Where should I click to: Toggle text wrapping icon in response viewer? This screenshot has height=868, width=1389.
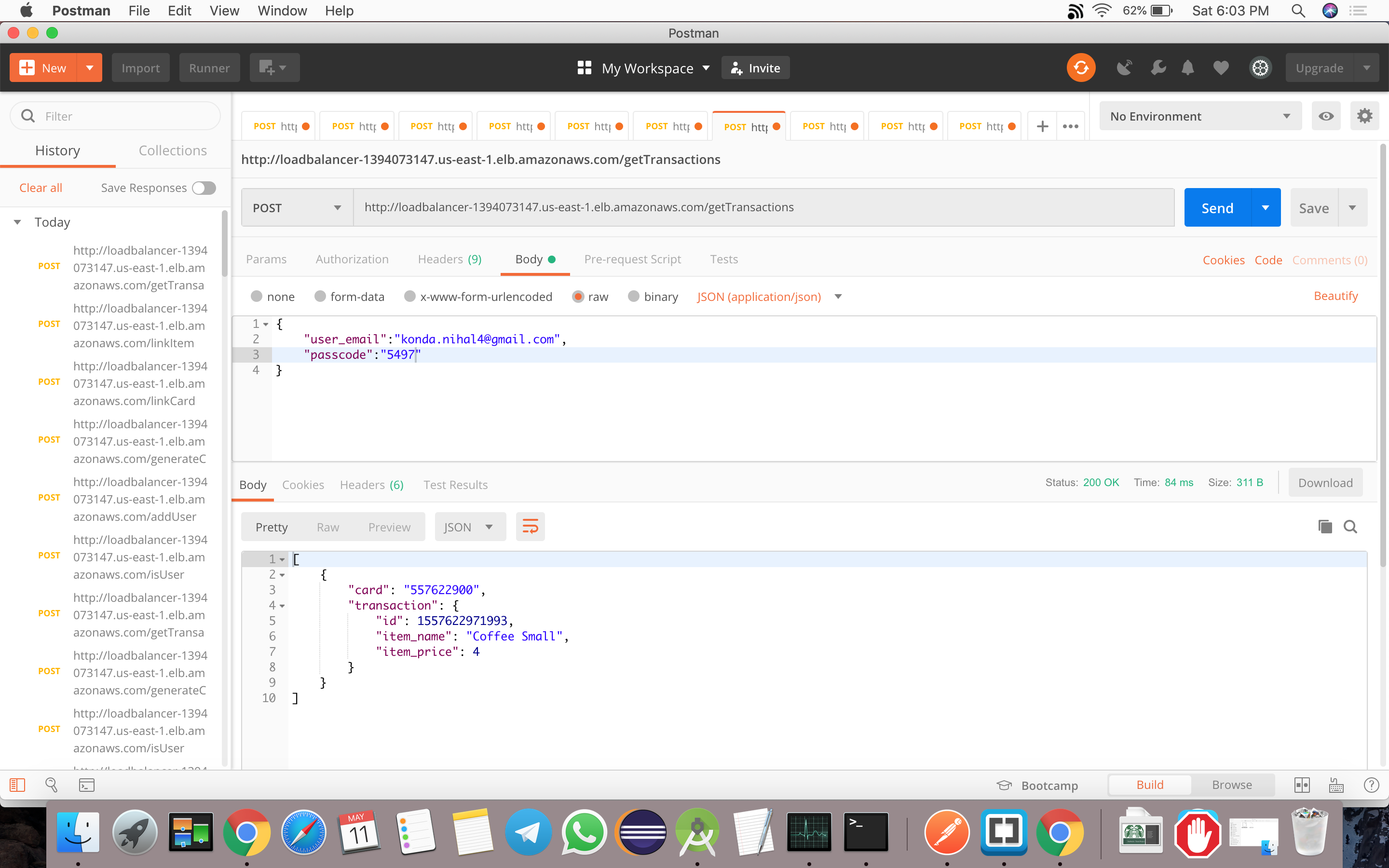point(529,526)
